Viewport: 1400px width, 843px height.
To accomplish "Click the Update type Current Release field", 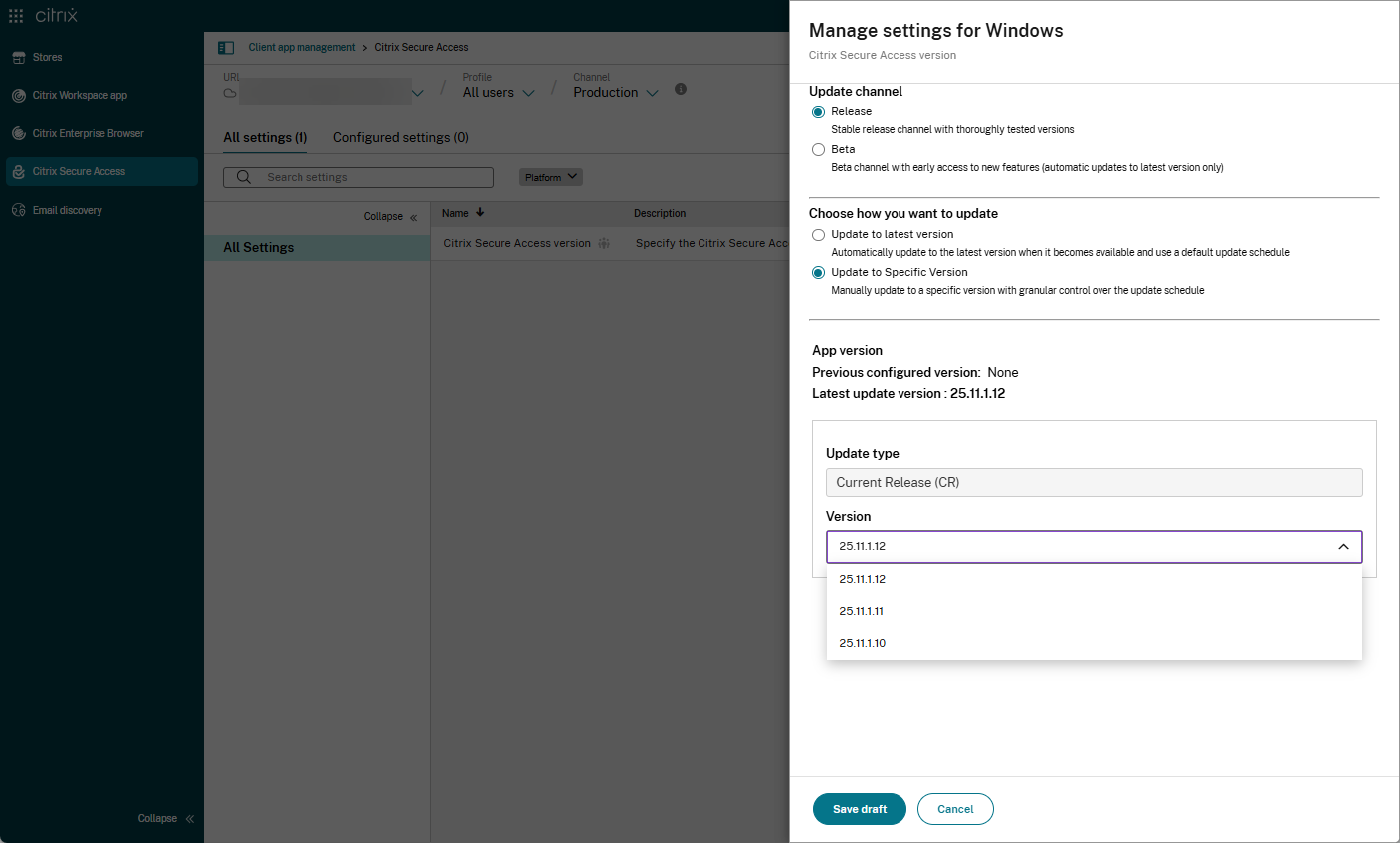I will (1095, 482).
